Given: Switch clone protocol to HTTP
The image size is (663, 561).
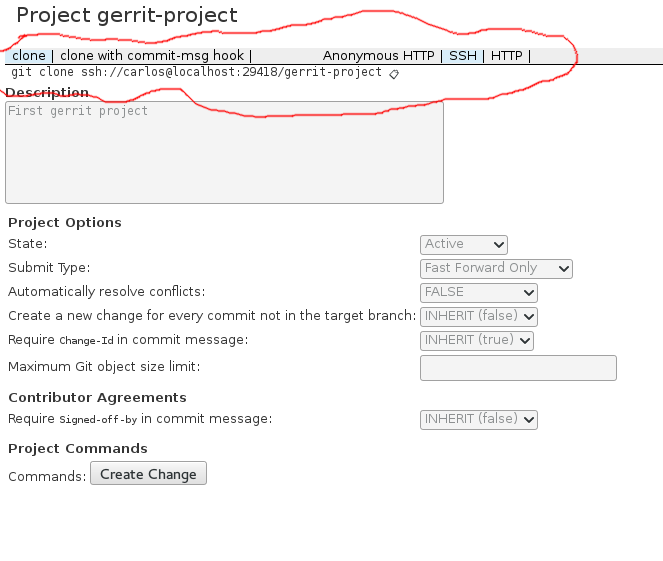Looking at the screenshot, I should [506, 56].
